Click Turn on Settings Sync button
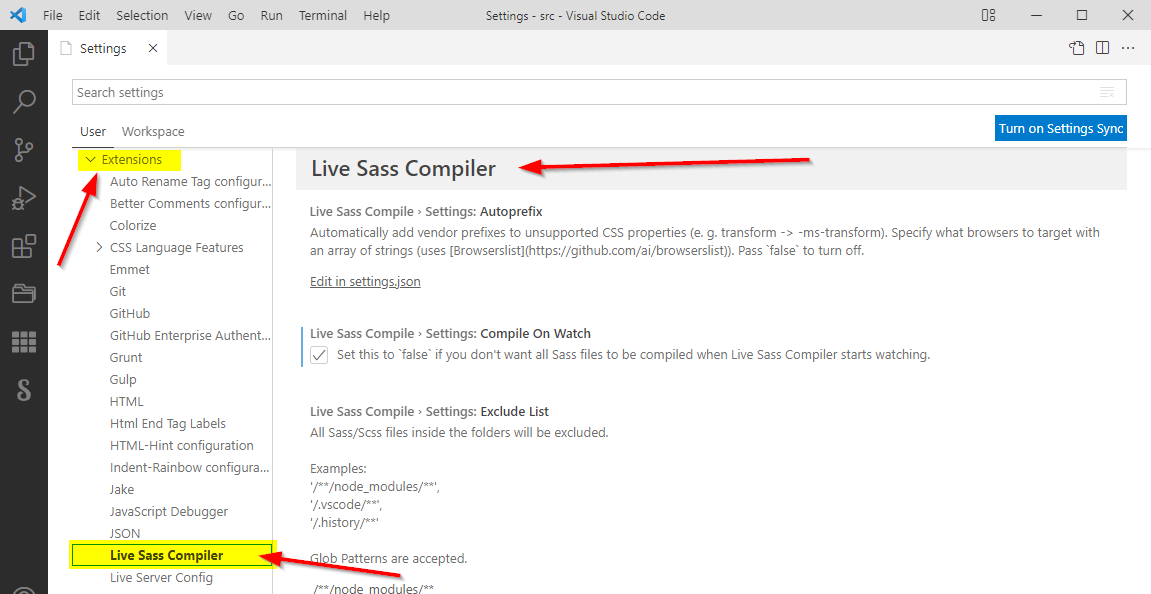The height and width of the screenshot is (594, 1151). pyautogui.click(x=1061, y=128)
